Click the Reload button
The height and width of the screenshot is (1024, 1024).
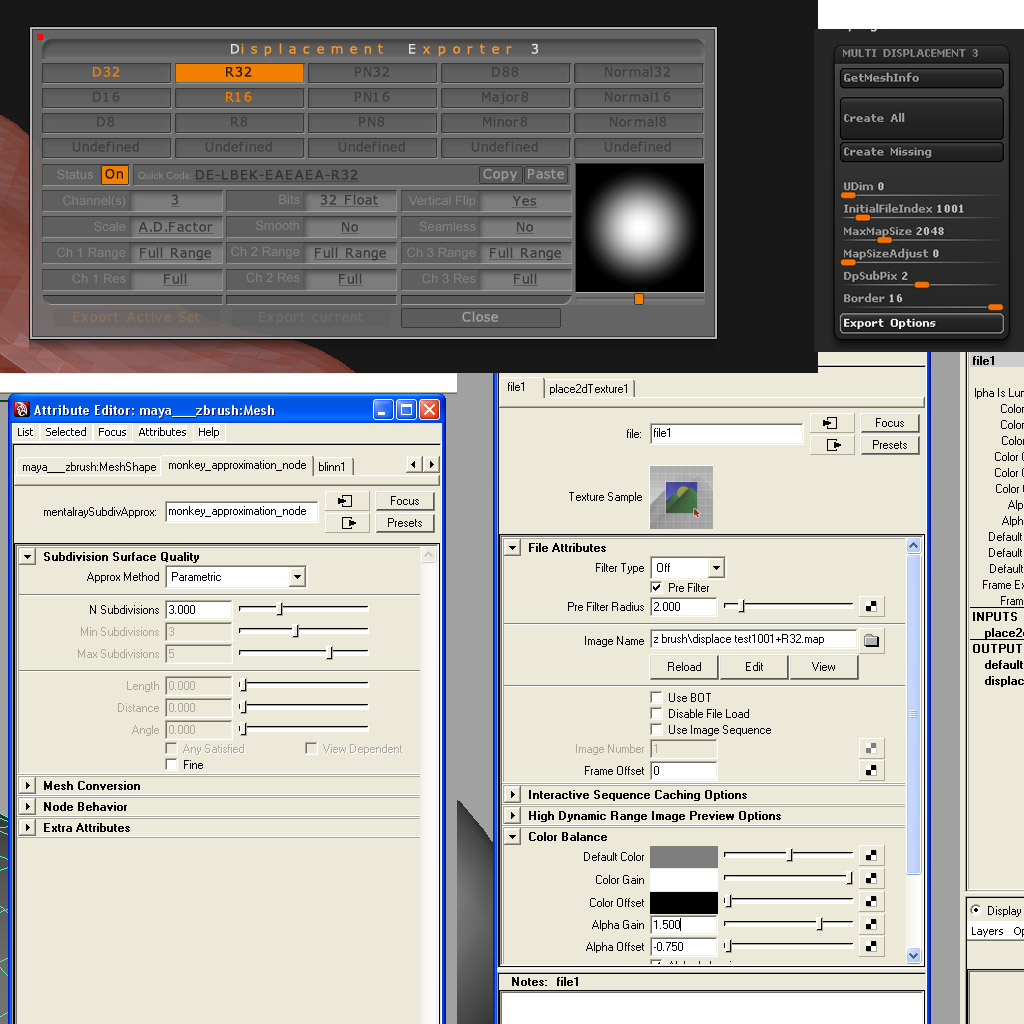pyautogui.click(x=684, y=667)
